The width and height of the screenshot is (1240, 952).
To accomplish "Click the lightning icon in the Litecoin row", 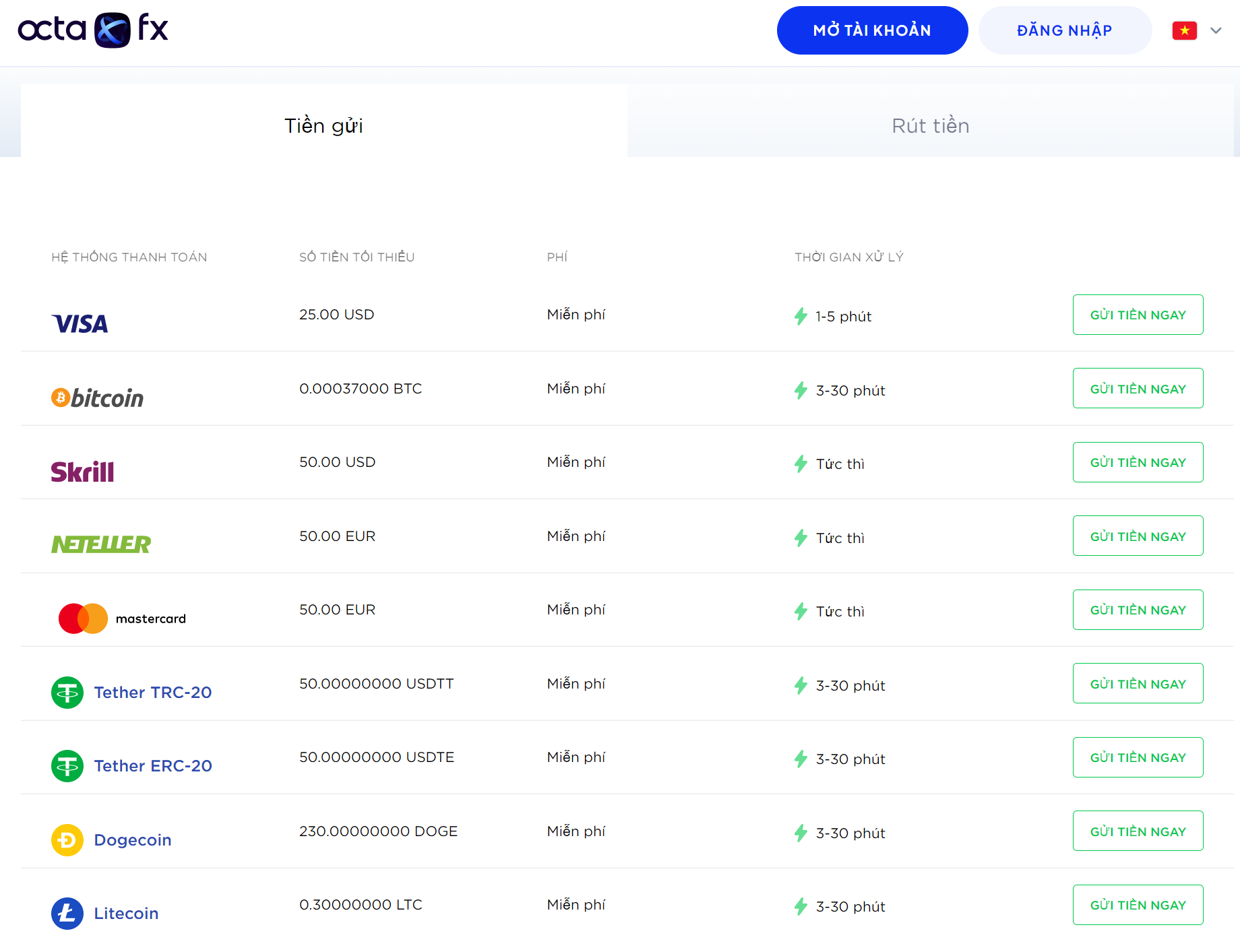I will coord(801,906).
